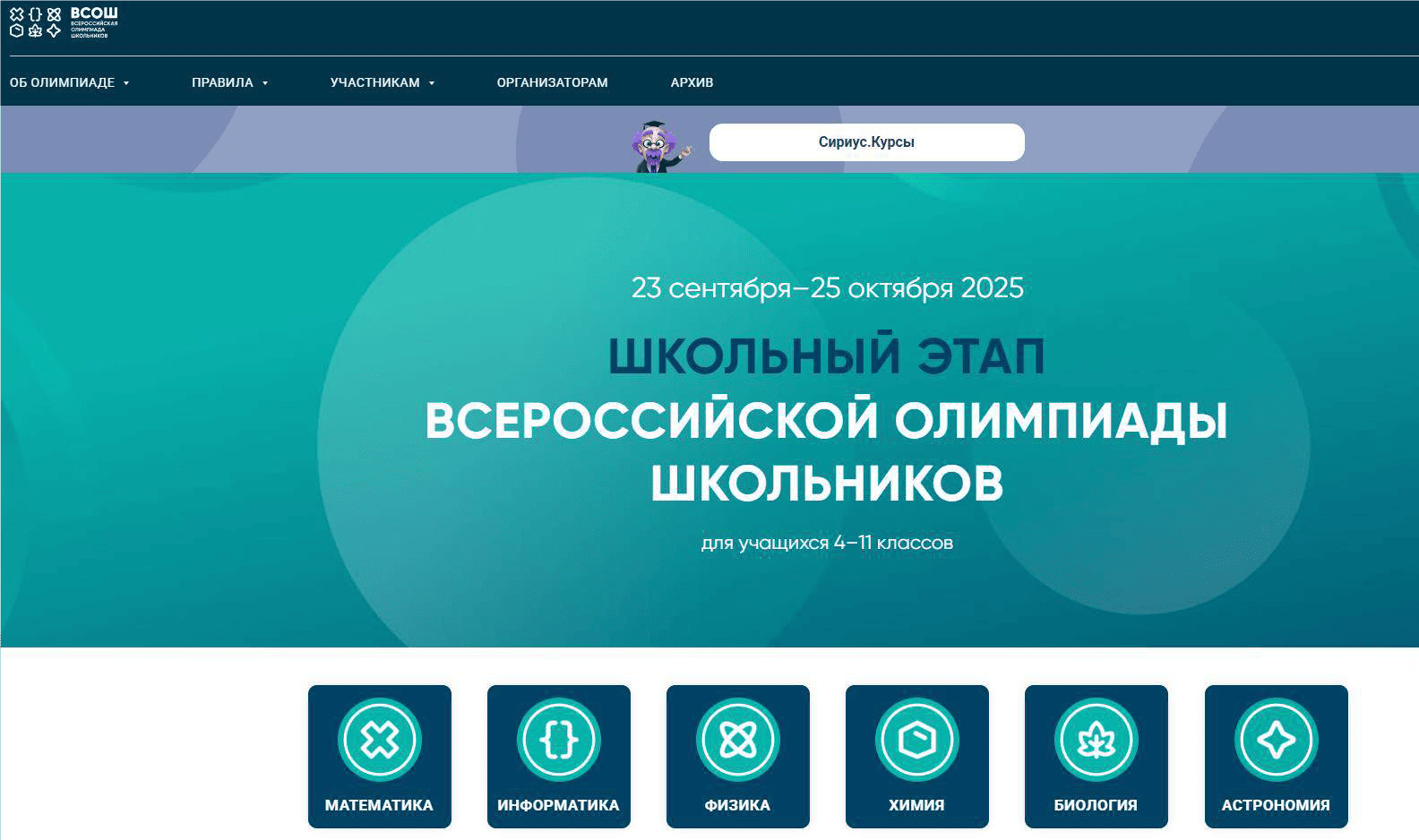The height and width of the screenshot is (840, 1419).
Task: Click the ВСОШ logo in header
Action: pos(63,22)
